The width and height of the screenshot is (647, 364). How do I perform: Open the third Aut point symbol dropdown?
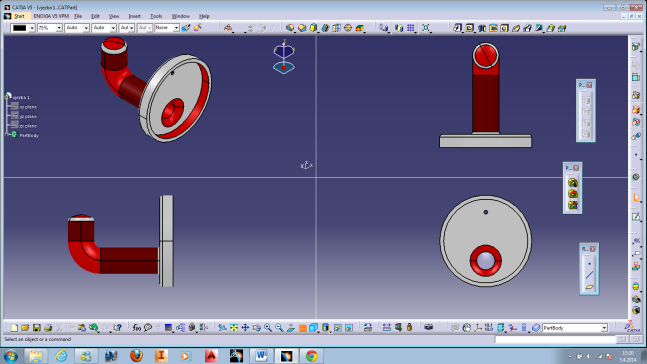tap(131, 28)
